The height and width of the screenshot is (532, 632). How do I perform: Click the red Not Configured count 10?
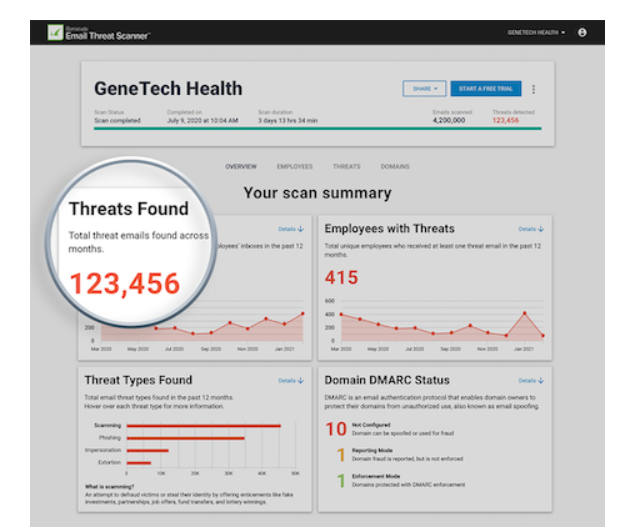coord(336,429)
